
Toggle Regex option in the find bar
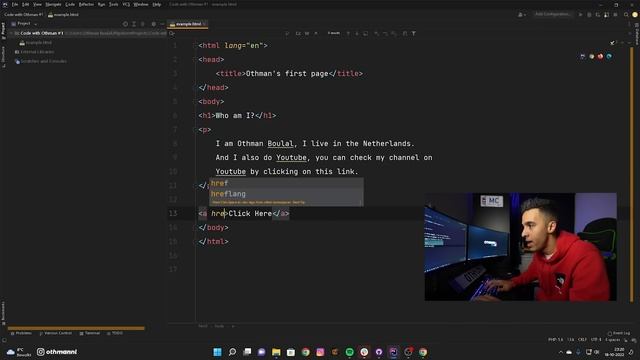coord(316,33)
